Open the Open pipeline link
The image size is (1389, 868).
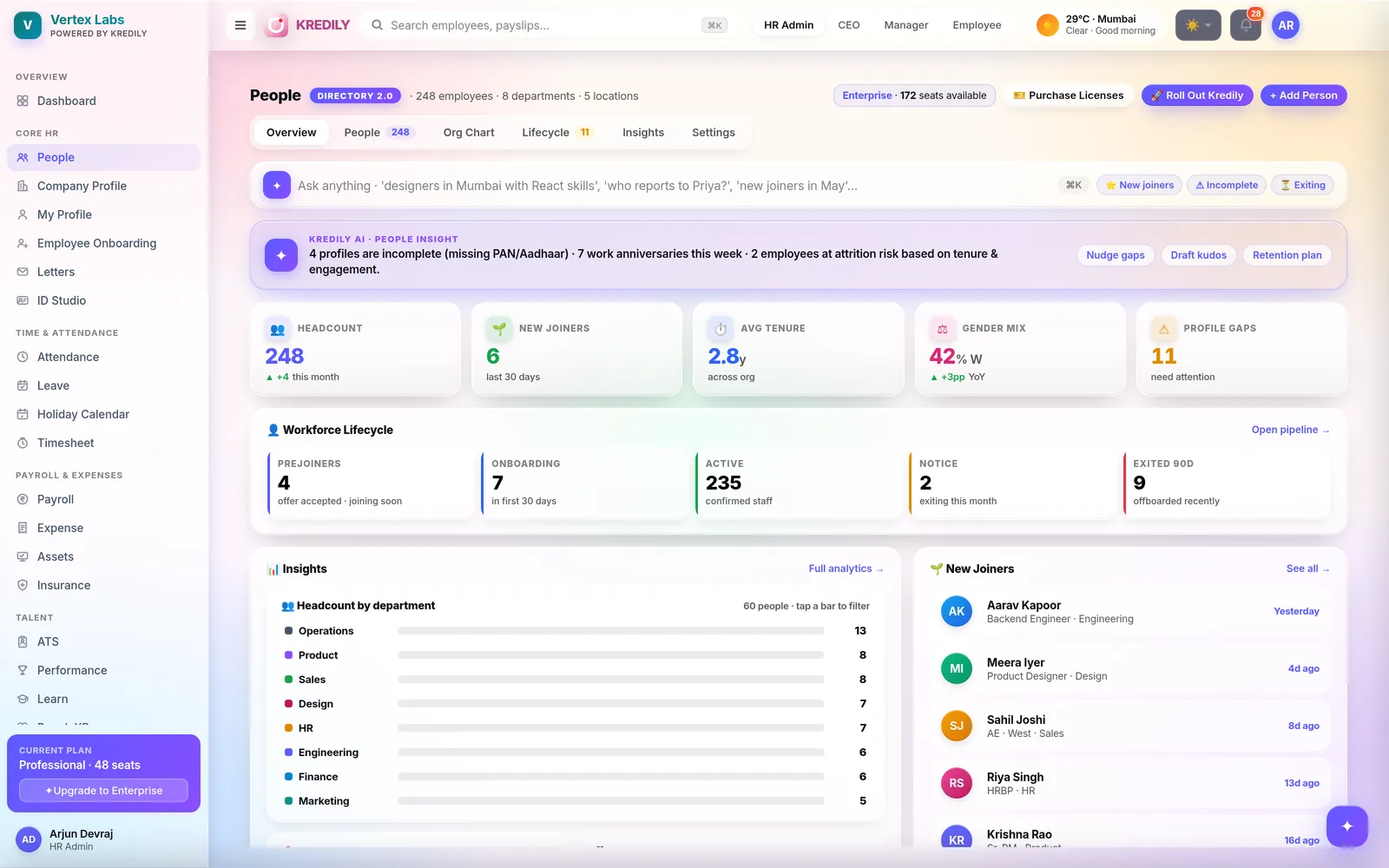pyautogui.click(x=1290, y=430)
